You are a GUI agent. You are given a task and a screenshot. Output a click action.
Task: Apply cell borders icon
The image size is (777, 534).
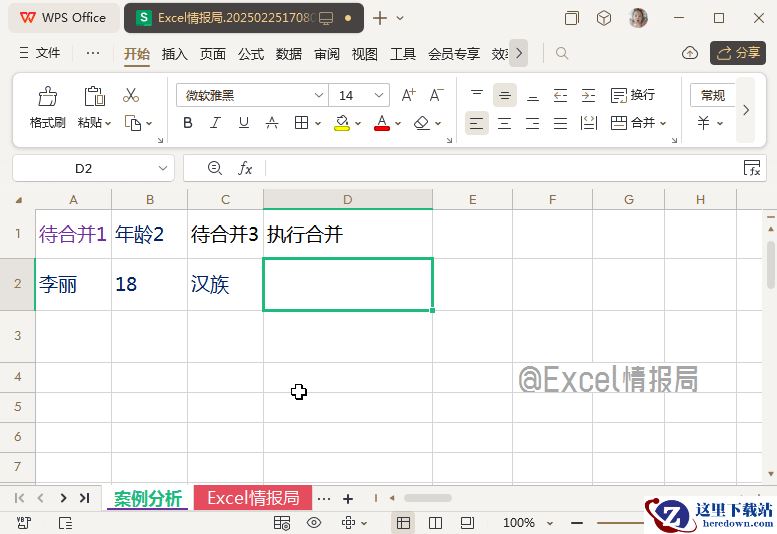coord(301,122)
